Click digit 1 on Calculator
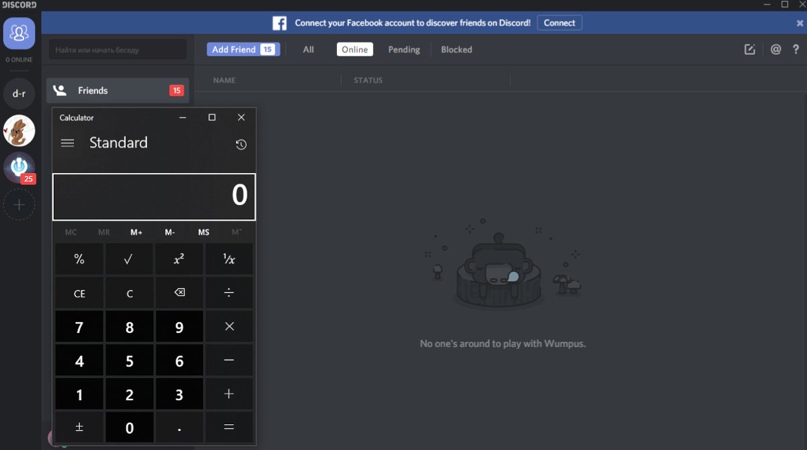The height and width of the screenshot is (450, 807). click(79, 394)
